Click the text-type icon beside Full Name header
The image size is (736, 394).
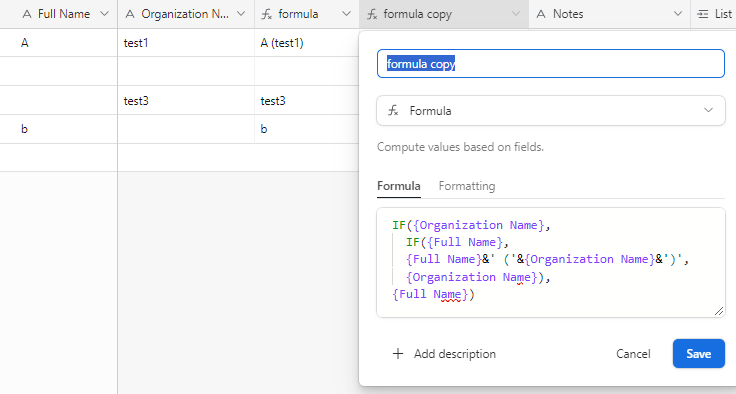[27, 14]
